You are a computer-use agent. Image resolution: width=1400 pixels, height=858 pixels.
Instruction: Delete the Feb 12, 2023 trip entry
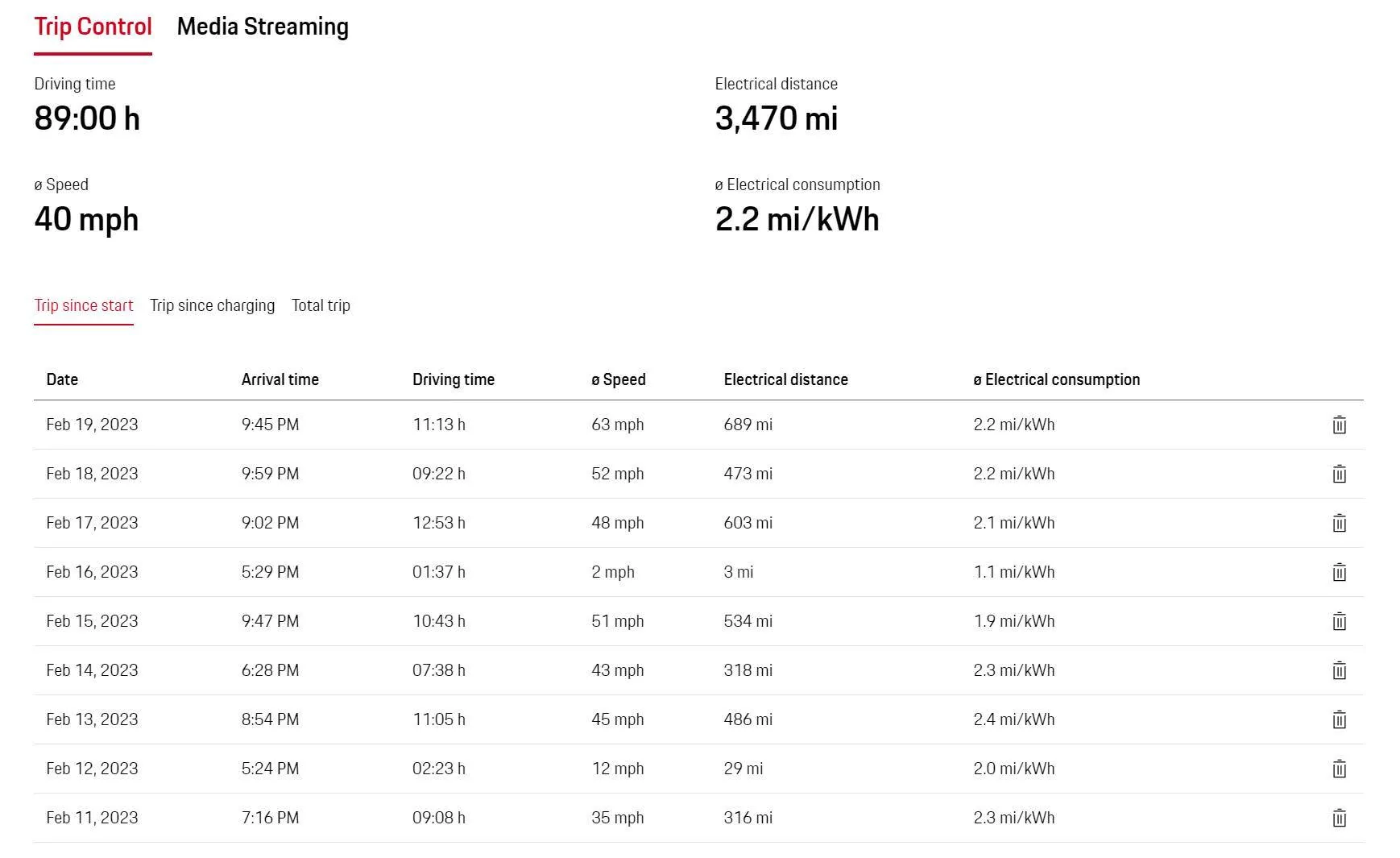(1339, 769)
